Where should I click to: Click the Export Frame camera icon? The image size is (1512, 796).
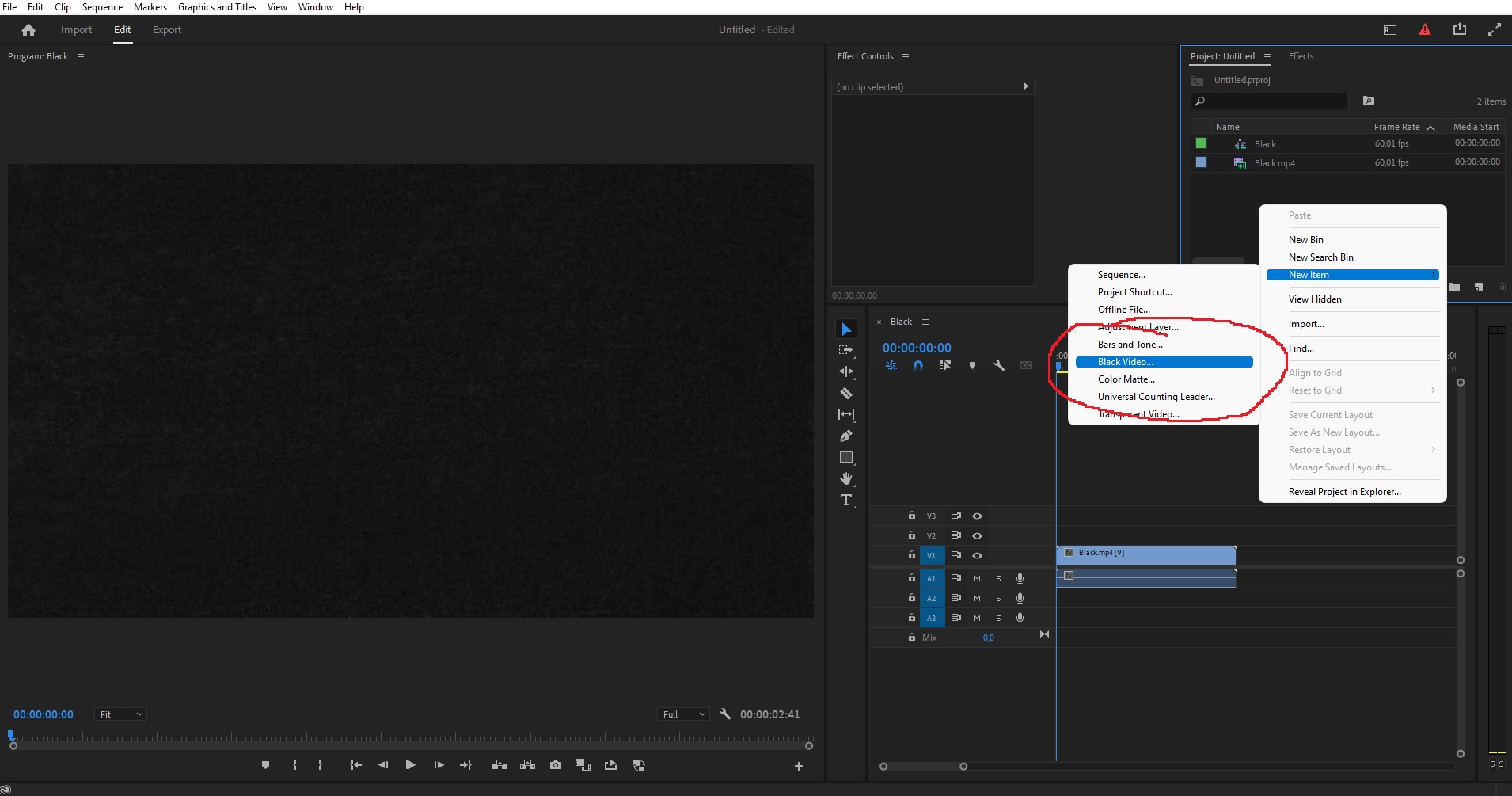pos(556,765)
